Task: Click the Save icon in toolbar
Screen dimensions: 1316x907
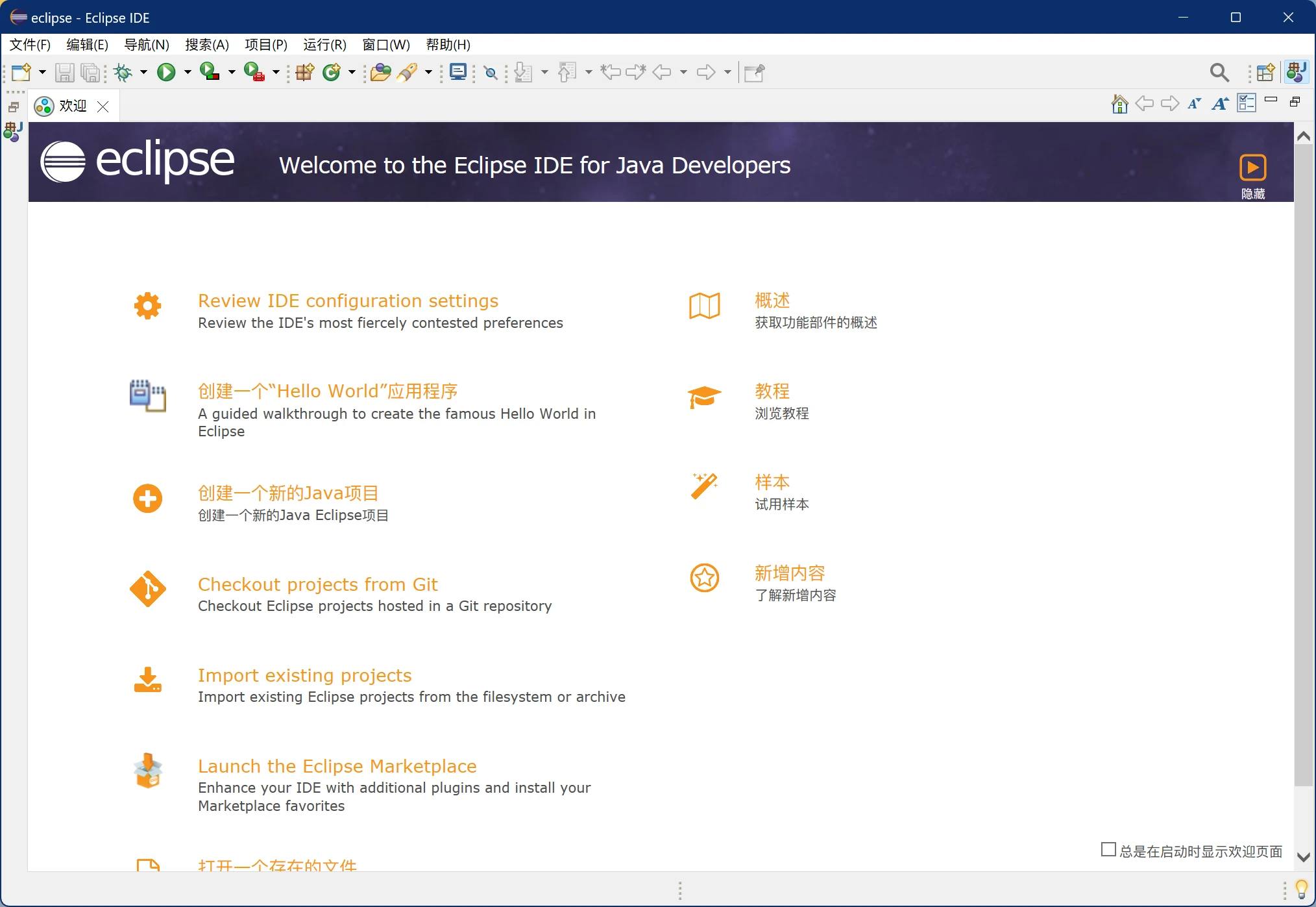Action: coord(64,72)
